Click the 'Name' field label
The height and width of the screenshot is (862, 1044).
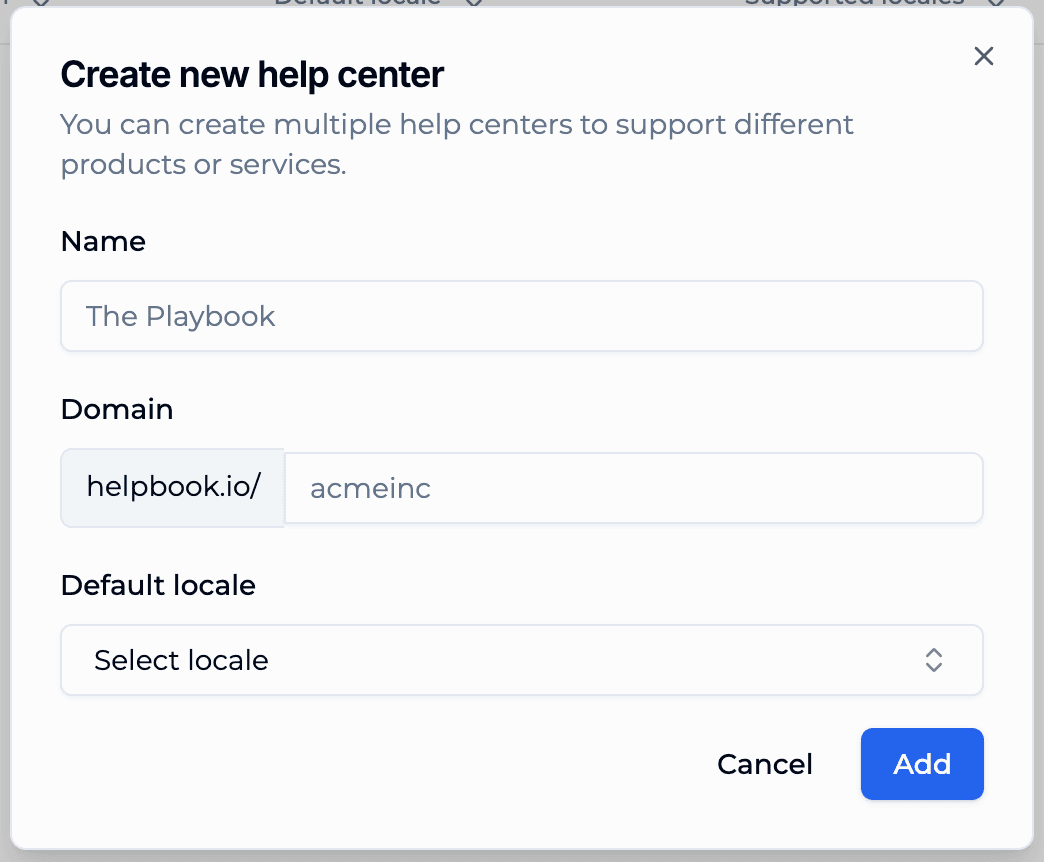tap(103, 241)
